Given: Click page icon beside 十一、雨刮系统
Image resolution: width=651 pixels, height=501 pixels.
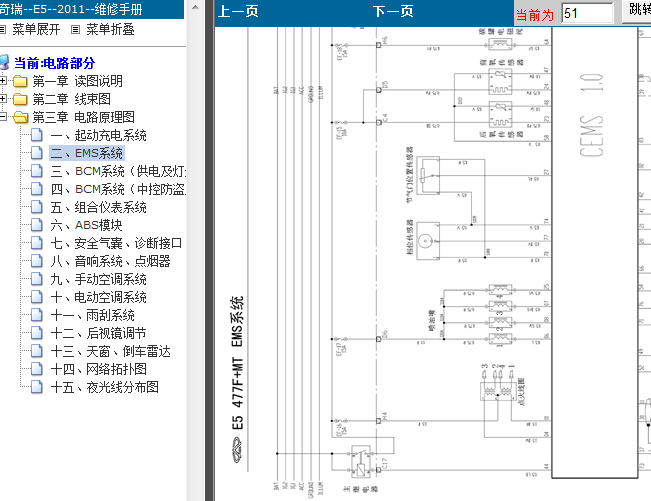Looking at the screenshot, I should coord(37,315).
